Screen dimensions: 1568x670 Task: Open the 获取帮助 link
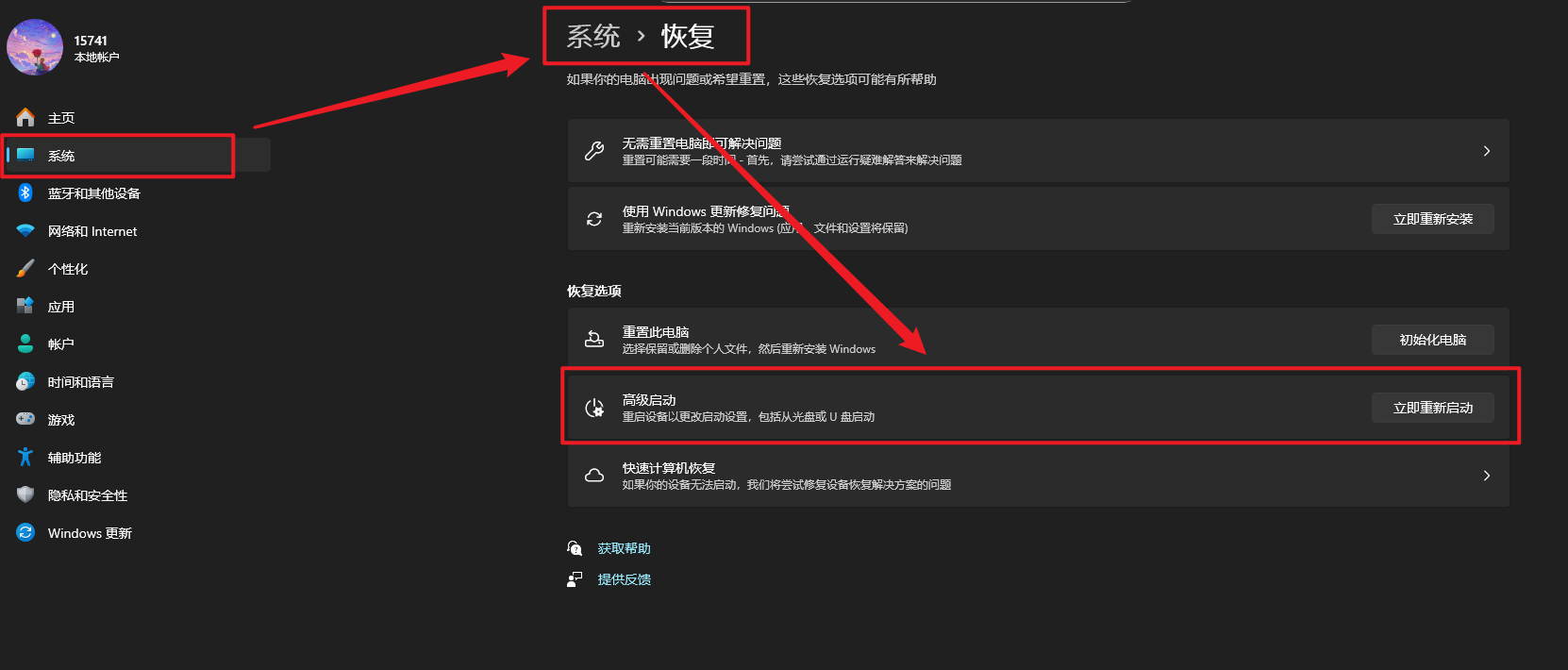[624, 548]
